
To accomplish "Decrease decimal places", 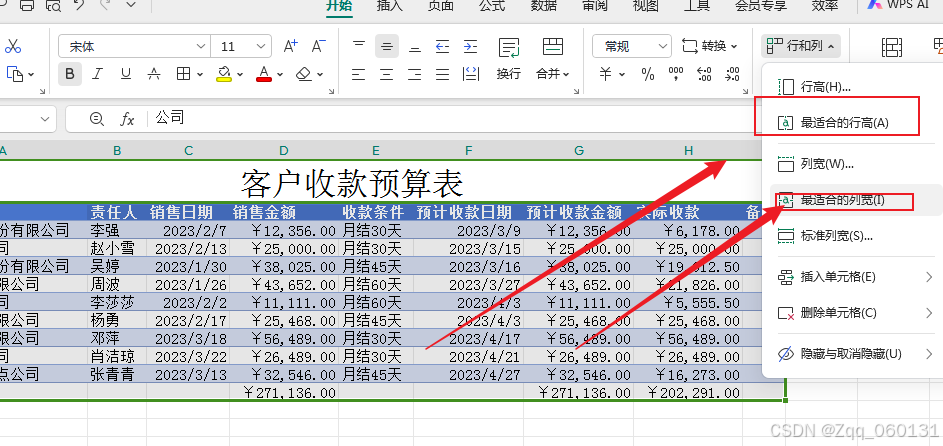I will pyautogui.click(x=733, y=74).
